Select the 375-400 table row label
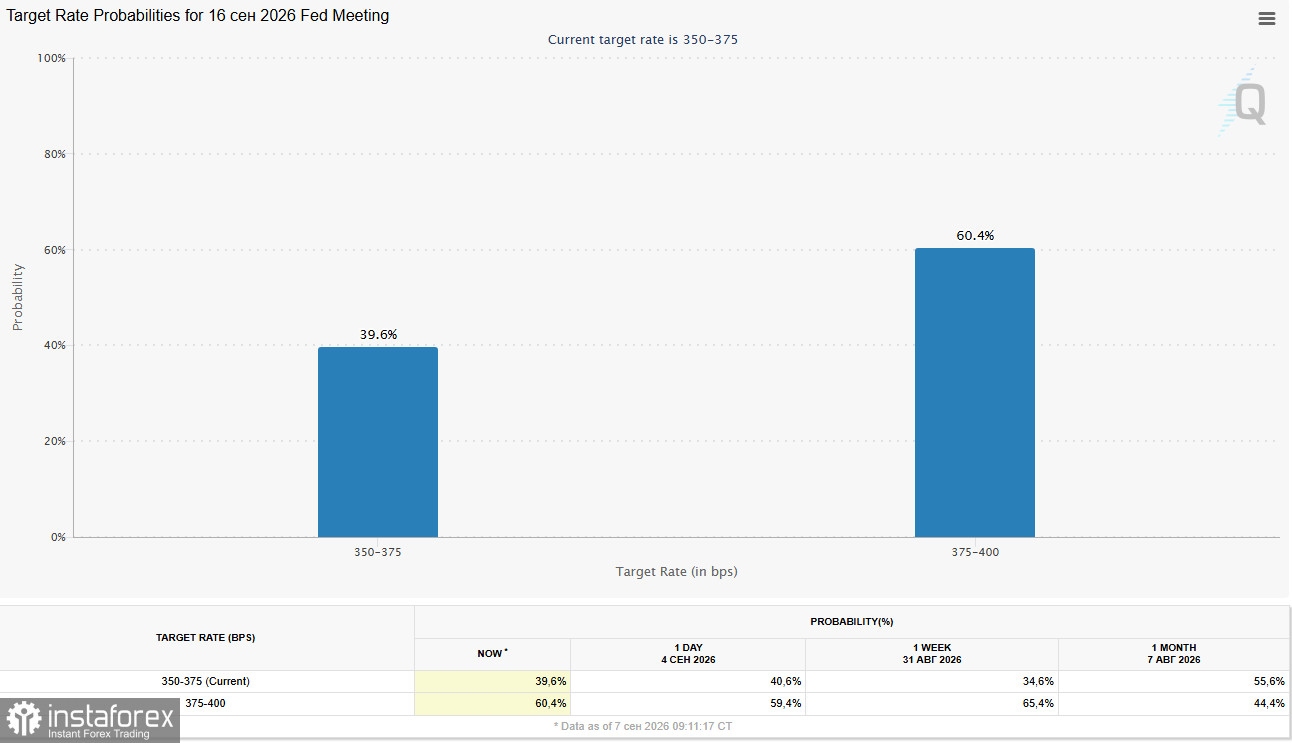Screen dimensions: 1292x743 pos(206,704)
